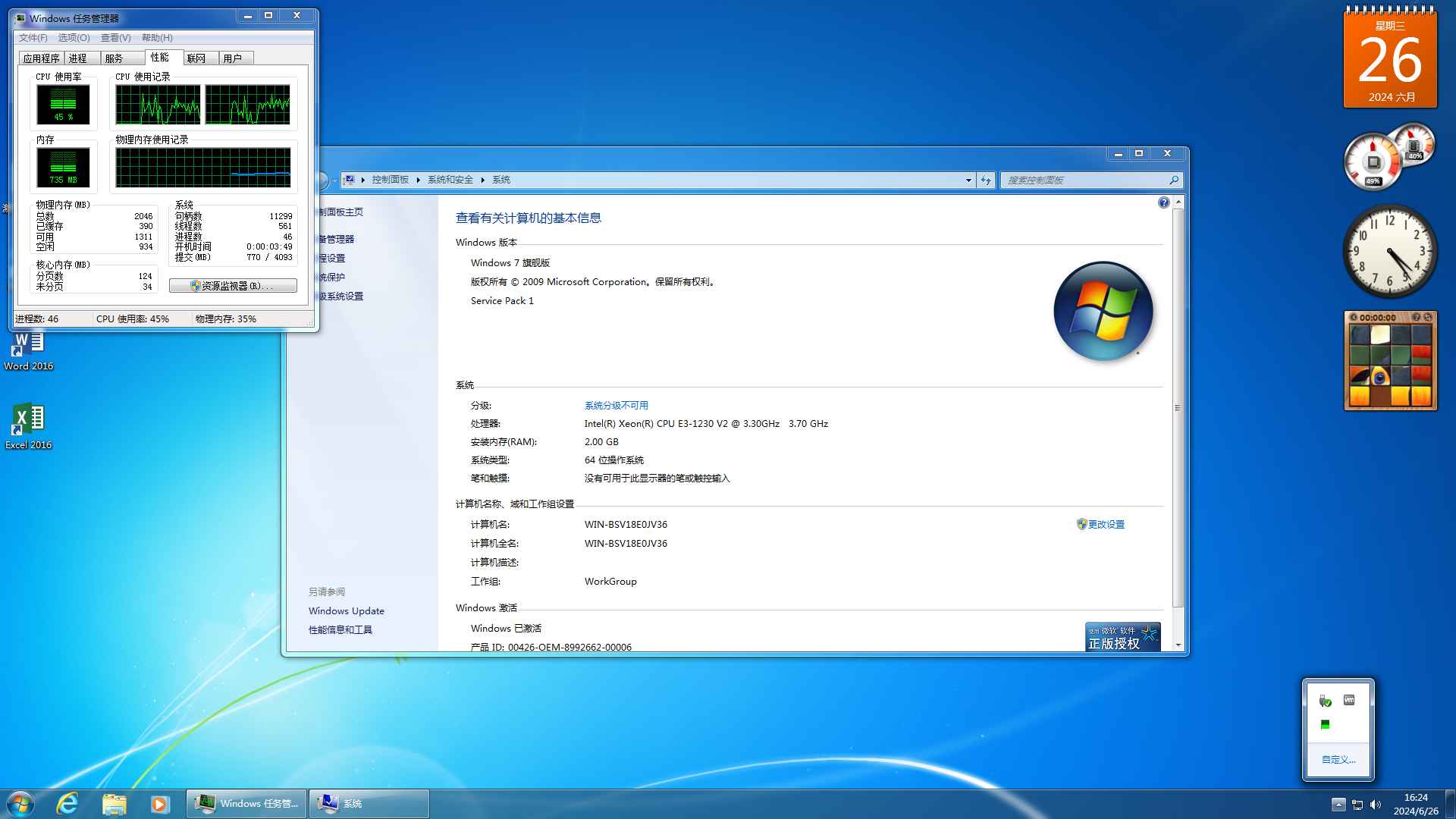Open Word 2016 desktop shortcut
Image resolution: width=1456 pixels, height=819 pixels.
(x=28, y=347)
